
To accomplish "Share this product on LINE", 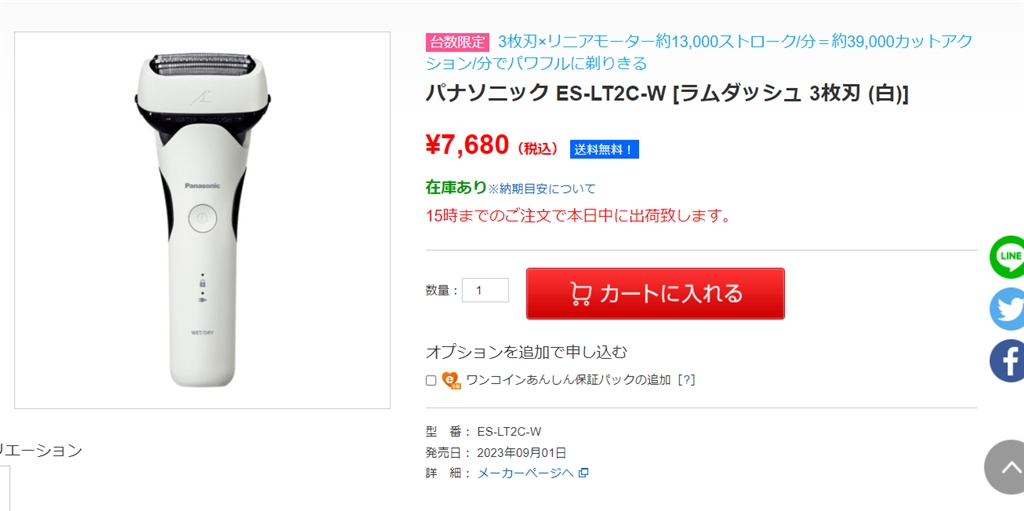I will tap(1008, 257).
